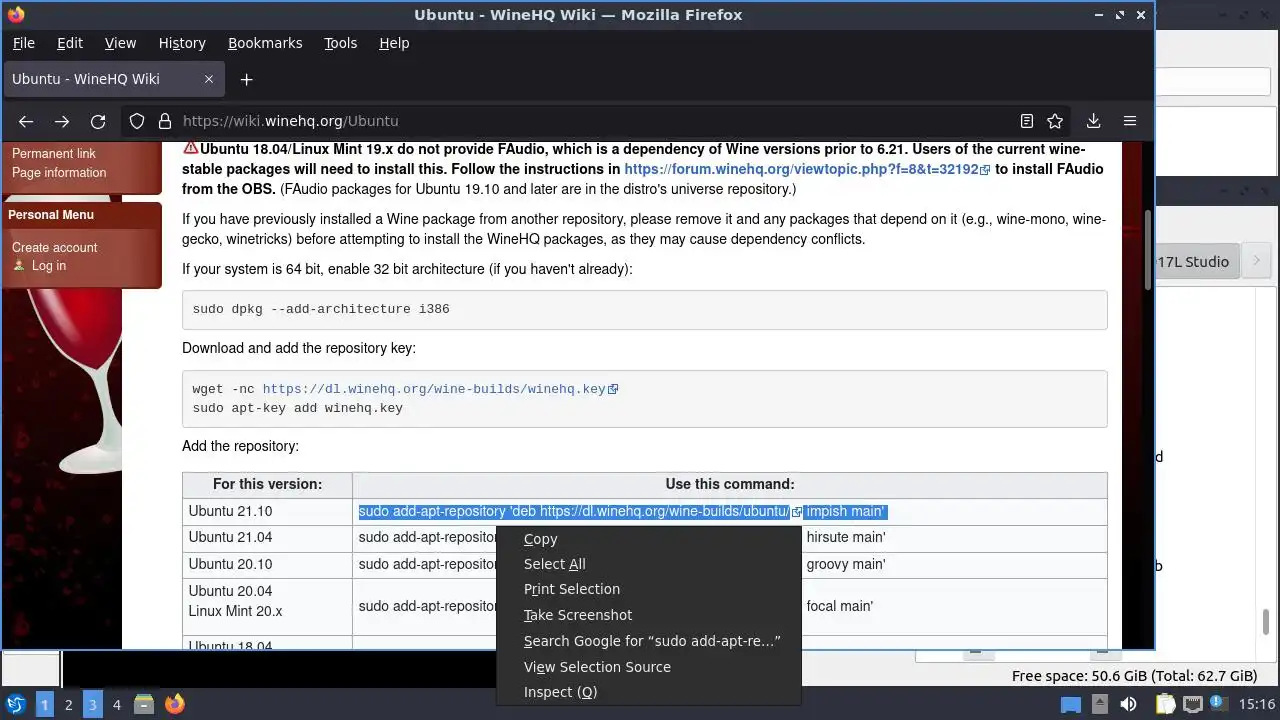
Task: Open the File menu
Action: pyautogui.click(x=23, y=43)
